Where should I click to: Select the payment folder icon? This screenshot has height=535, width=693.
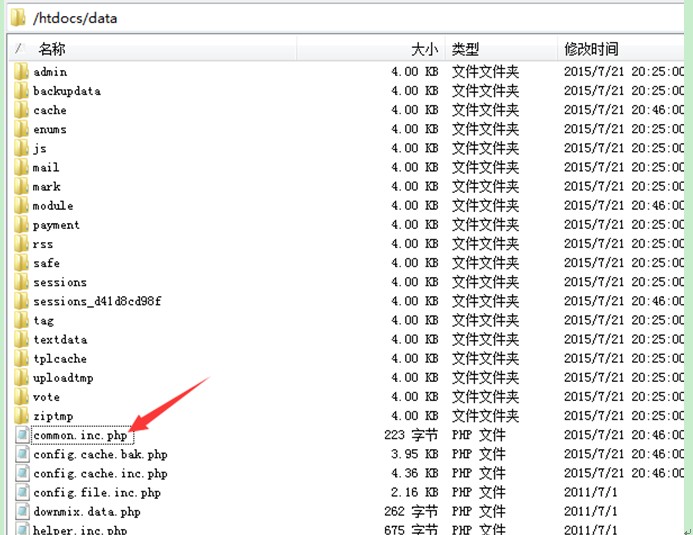pos(22,225)
